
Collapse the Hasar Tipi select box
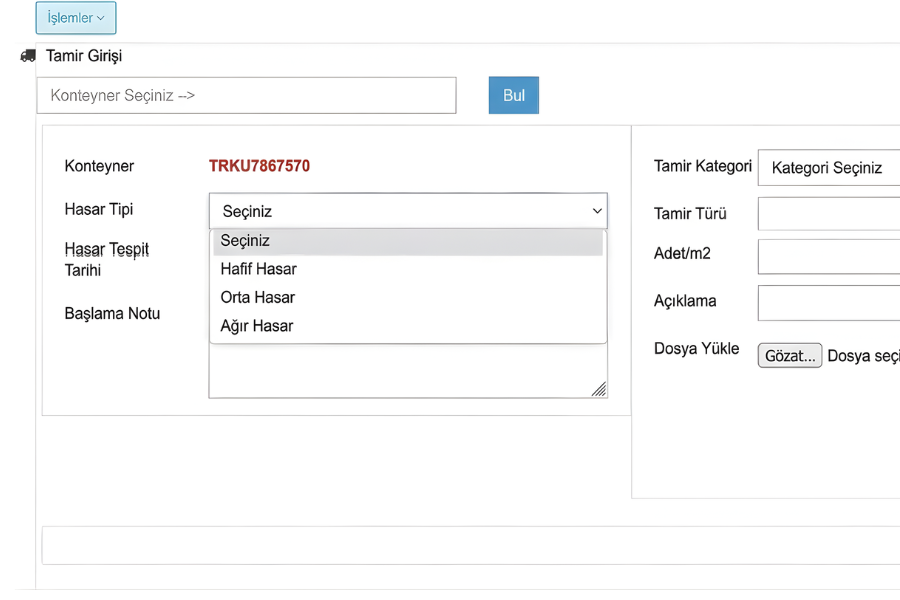click(x=400, y=211)
